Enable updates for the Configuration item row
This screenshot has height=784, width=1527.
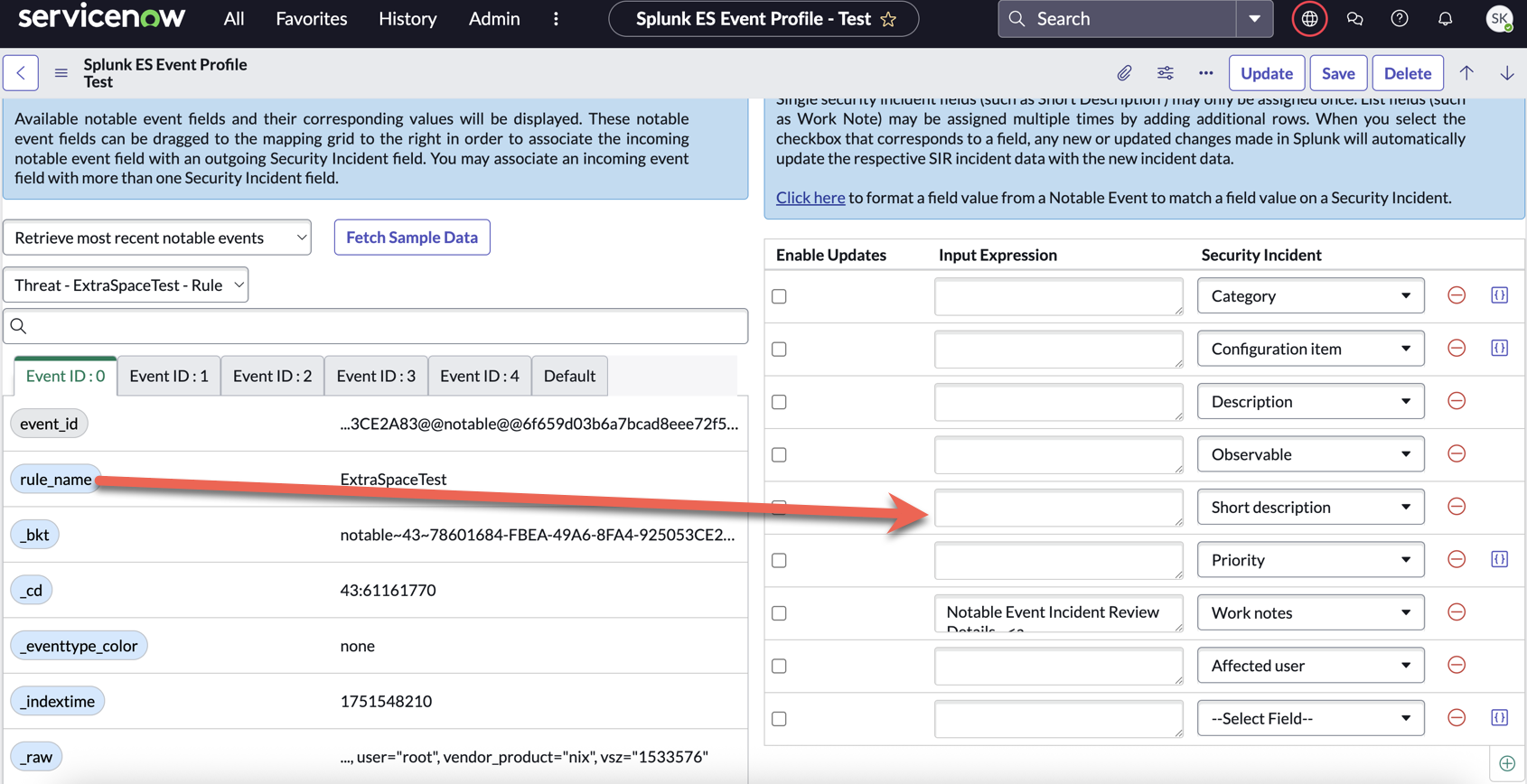780,350
